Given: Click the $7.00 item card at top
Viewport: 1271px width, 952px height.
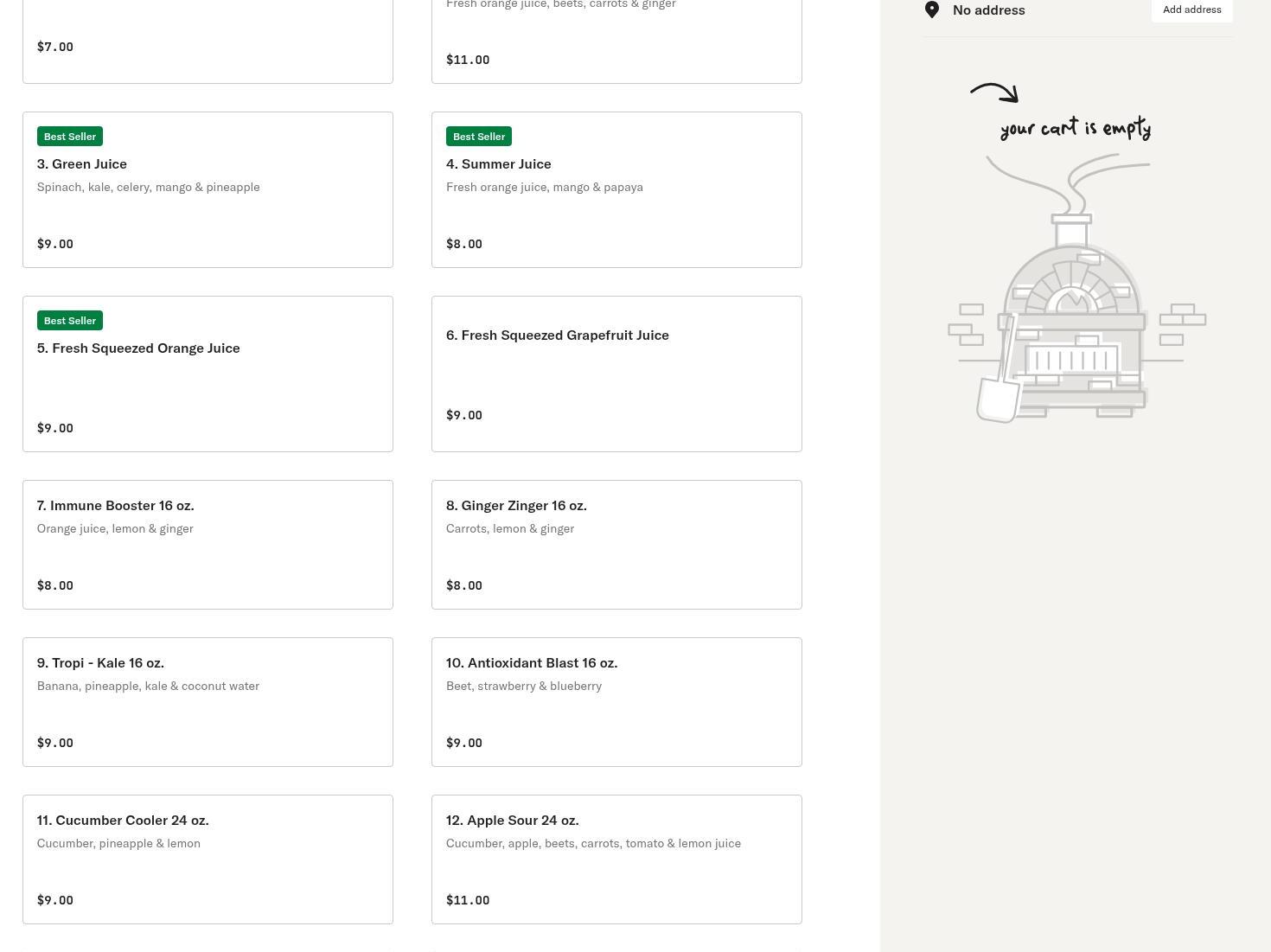Looking at the screenshot, I should point(208,43).
